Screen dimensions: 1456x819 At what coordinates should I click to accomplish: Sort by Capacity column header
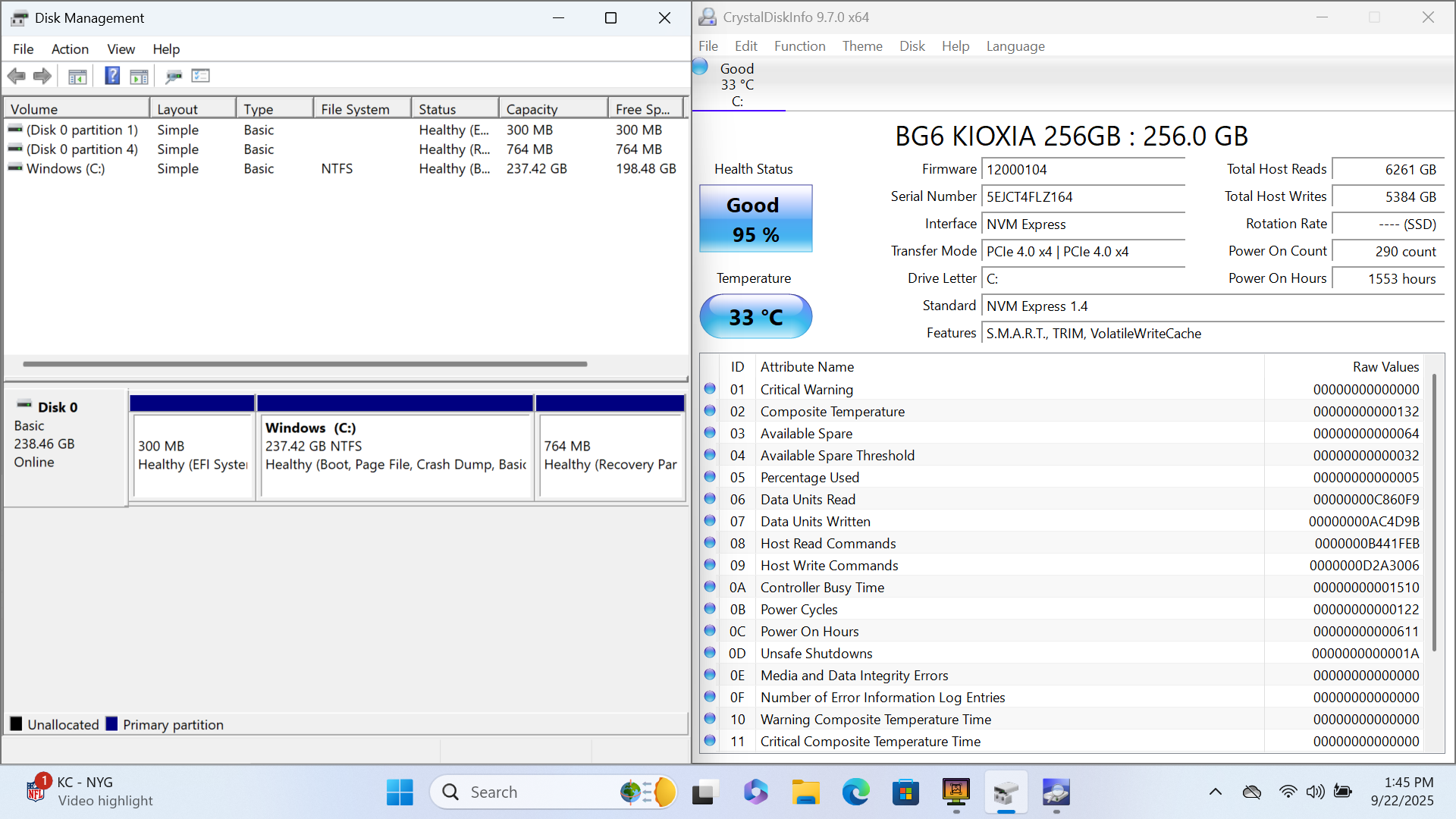(x=553, y=109)
